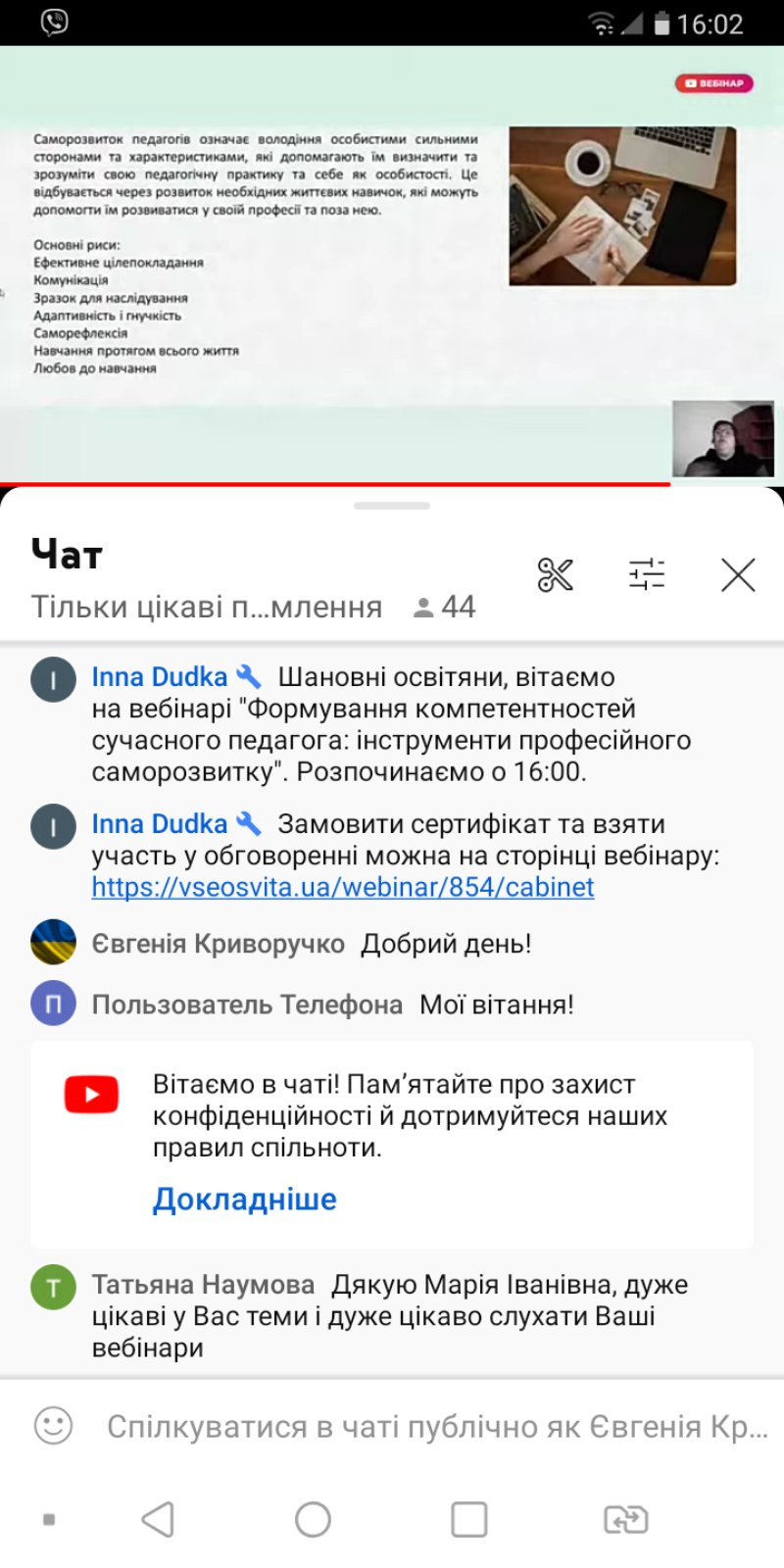This screenshot has width=784, height=1568.
Task: Open Татьяна Наумова's green avatar
Action: [x=53, y=1286]
